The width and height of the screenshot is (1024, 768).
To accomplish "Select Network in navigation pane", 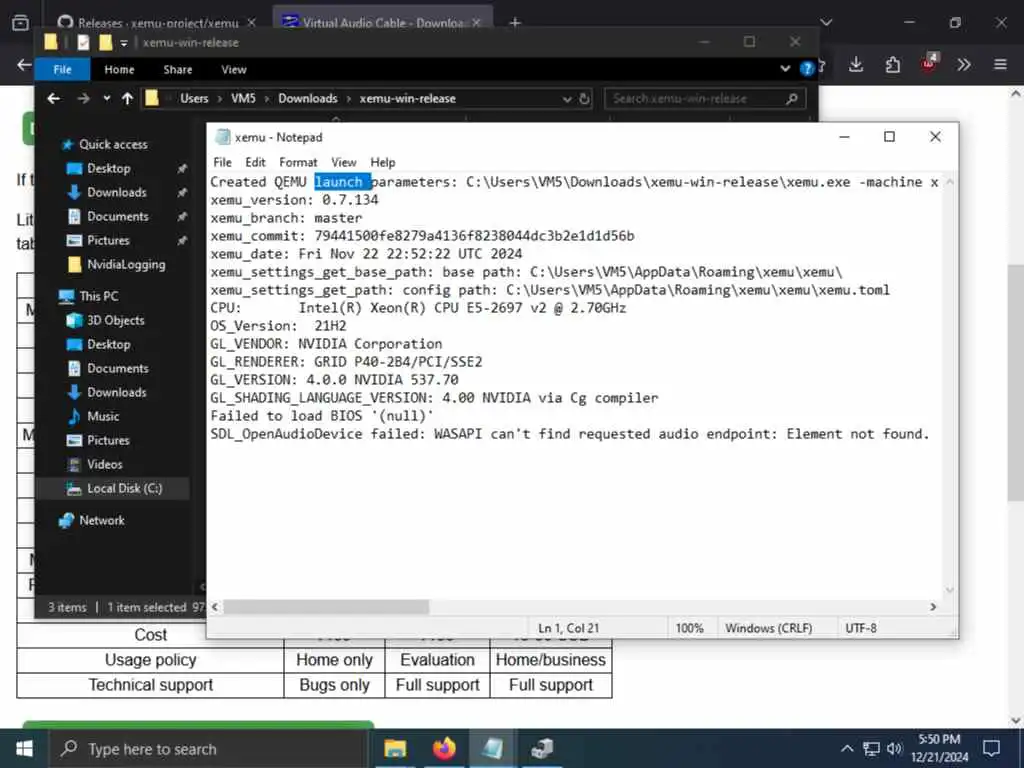I will click(101, 520).
